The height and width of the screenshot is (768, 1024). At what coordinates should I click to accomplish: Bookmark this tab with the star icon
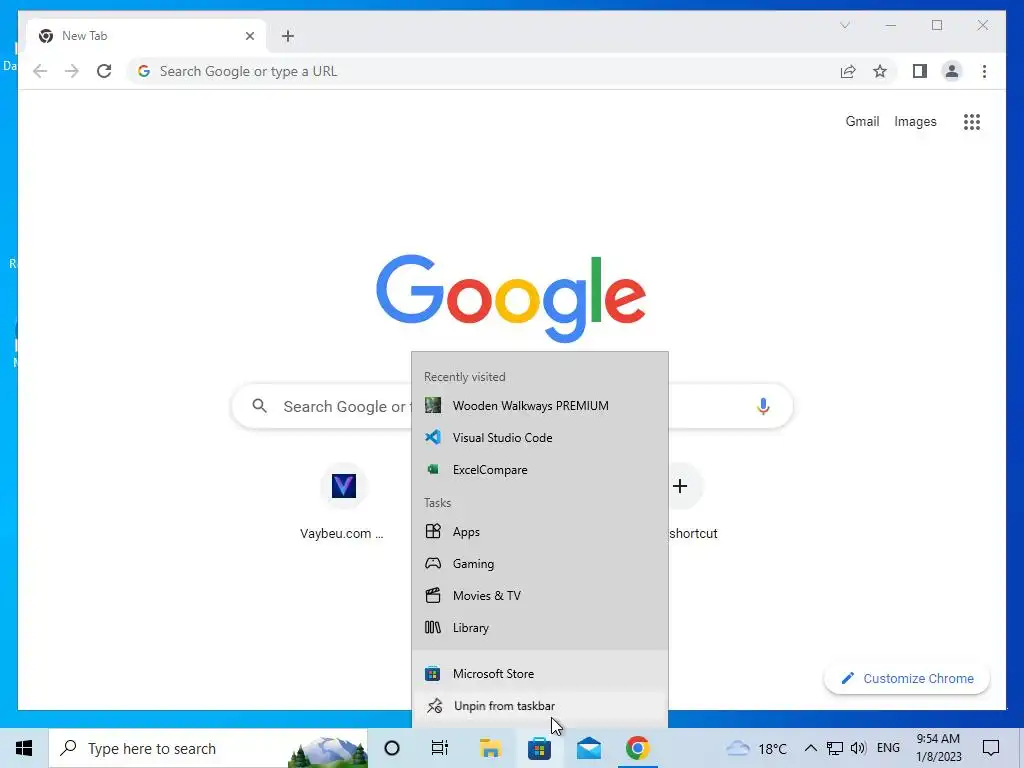point(880,71)
